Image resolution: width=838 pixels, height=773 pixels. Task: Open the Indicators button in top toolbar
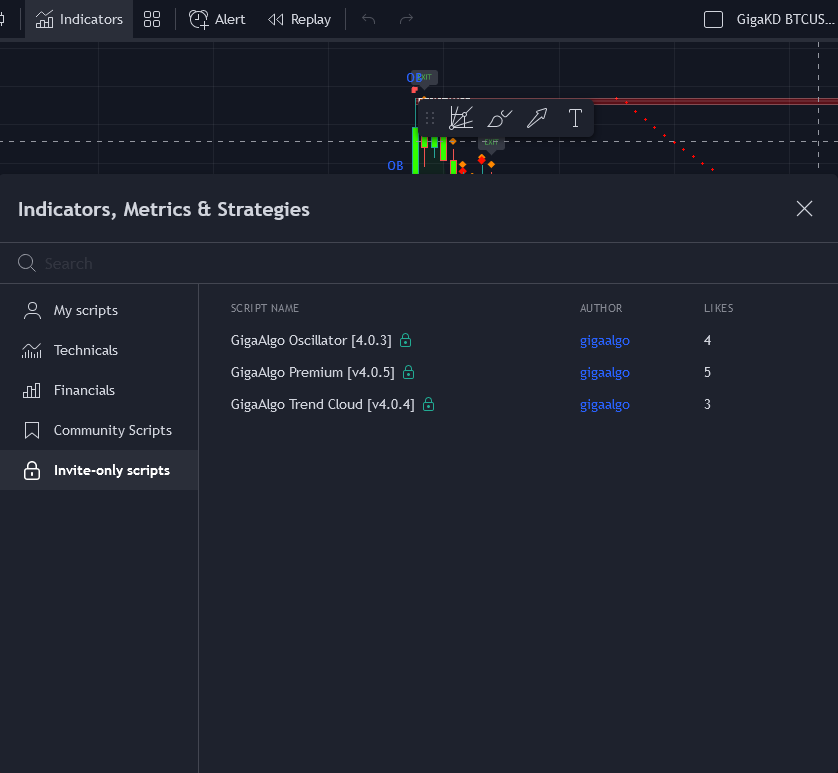tap(79, 19)
